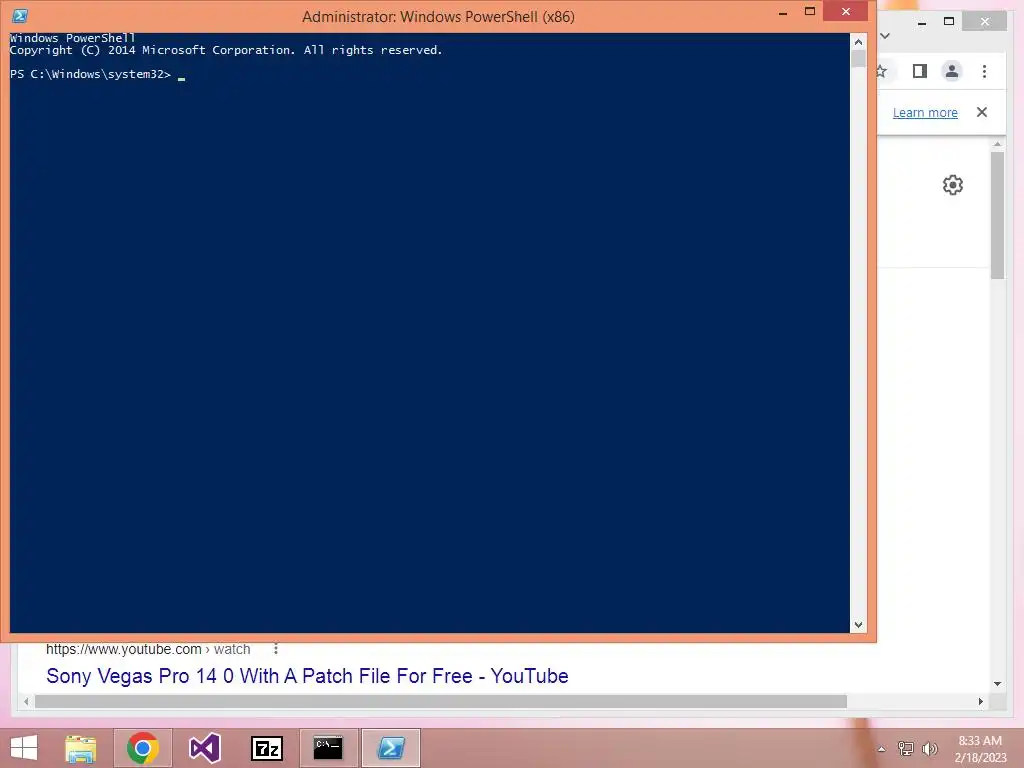
Task: Open the taskbar clock showing 8:33 AM
Action: coord(980,748)
